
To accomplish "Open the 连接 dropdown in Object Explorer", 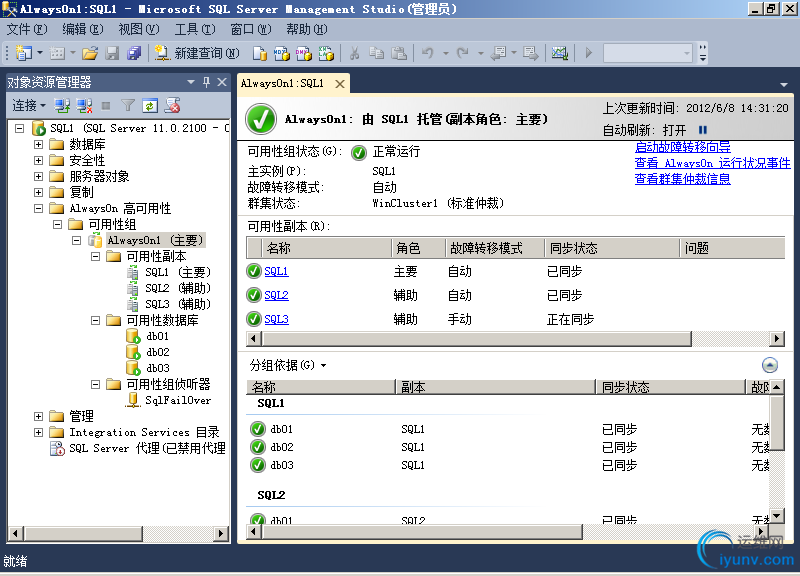I will point(29,106).
